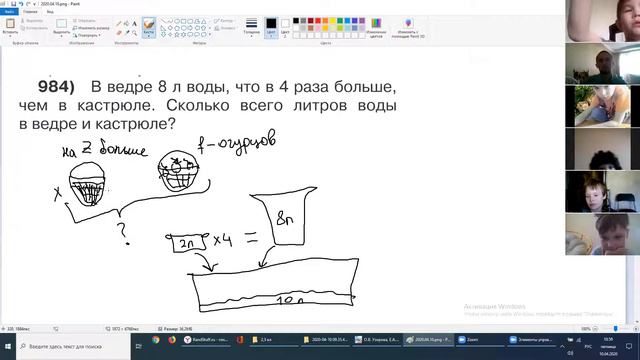This screenshot has width=640, height=360.
Task: Open Google Chrome from the taskbar
Action: (x=156, y=340)
